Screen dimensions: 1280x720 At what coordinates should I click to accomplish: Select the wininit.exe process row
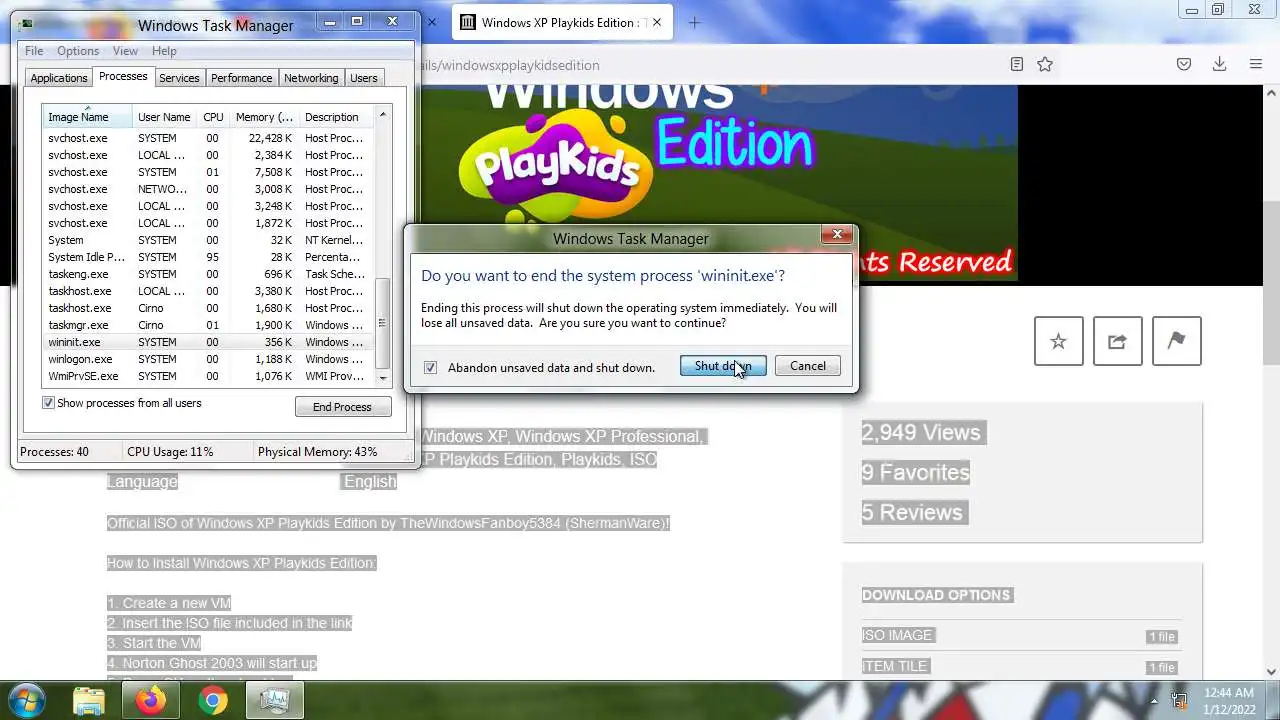coord(208,342)
